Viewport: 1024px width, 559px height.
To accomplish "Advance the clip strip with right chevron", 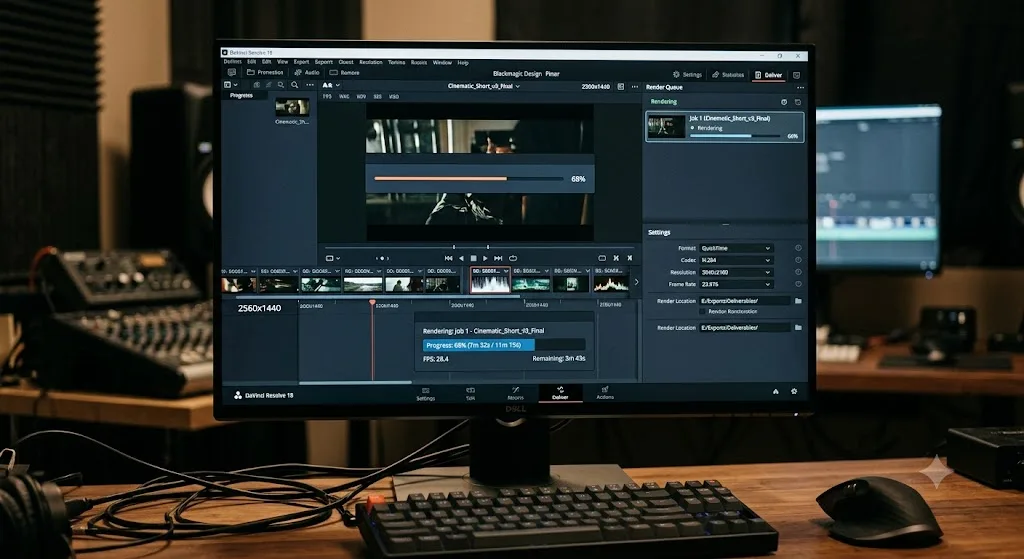I will pos(636,282).
